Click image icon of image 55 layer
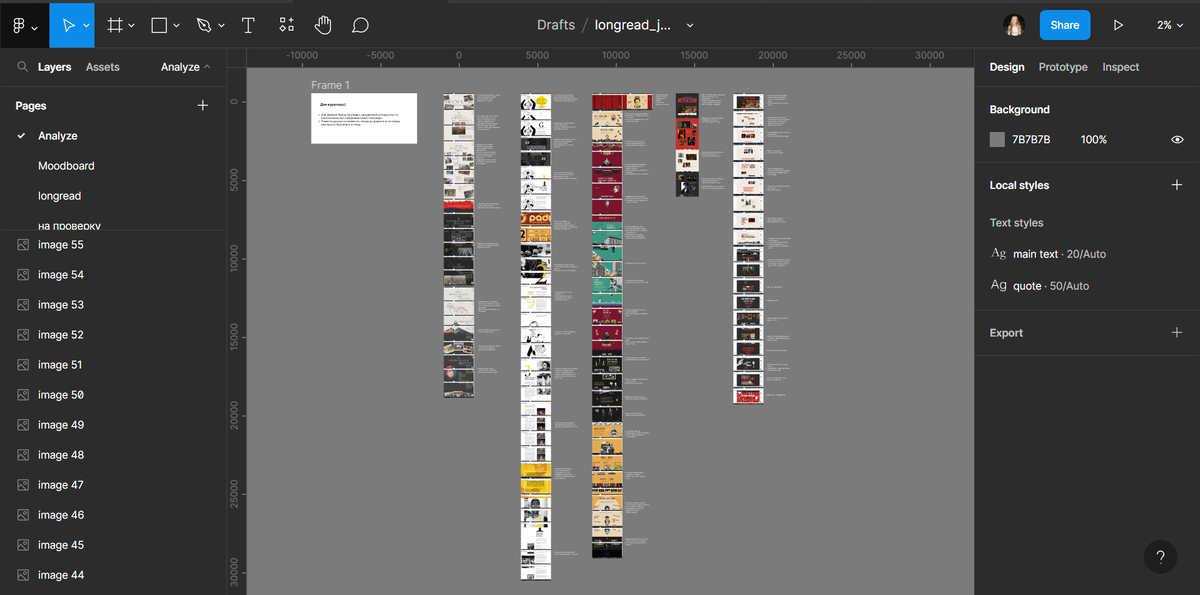This screenshot has height=595, width=1200. pos(23,245)
